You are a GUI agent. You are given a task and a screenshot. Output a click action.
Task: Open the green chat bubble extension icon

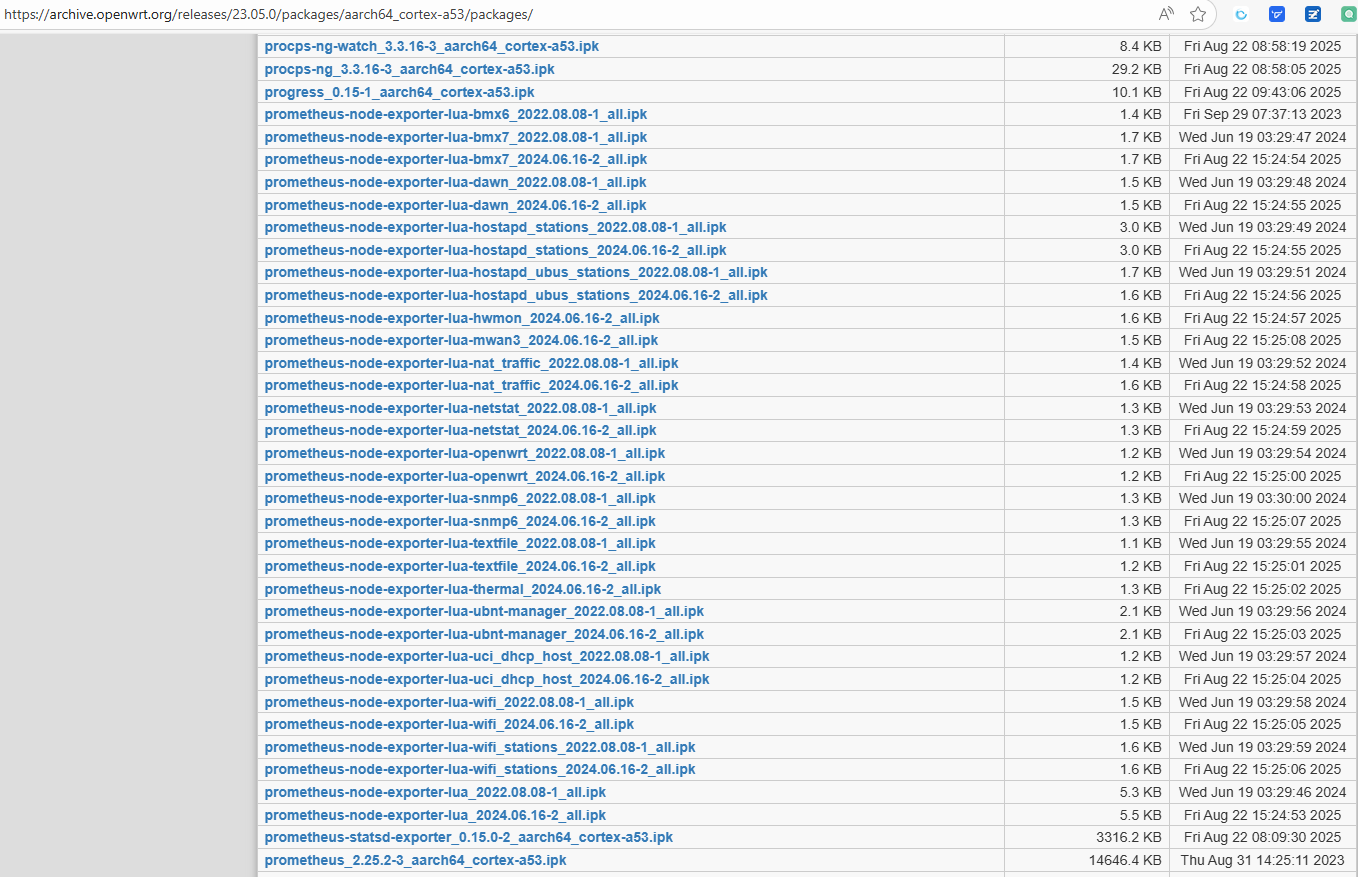coord(1348,14)
